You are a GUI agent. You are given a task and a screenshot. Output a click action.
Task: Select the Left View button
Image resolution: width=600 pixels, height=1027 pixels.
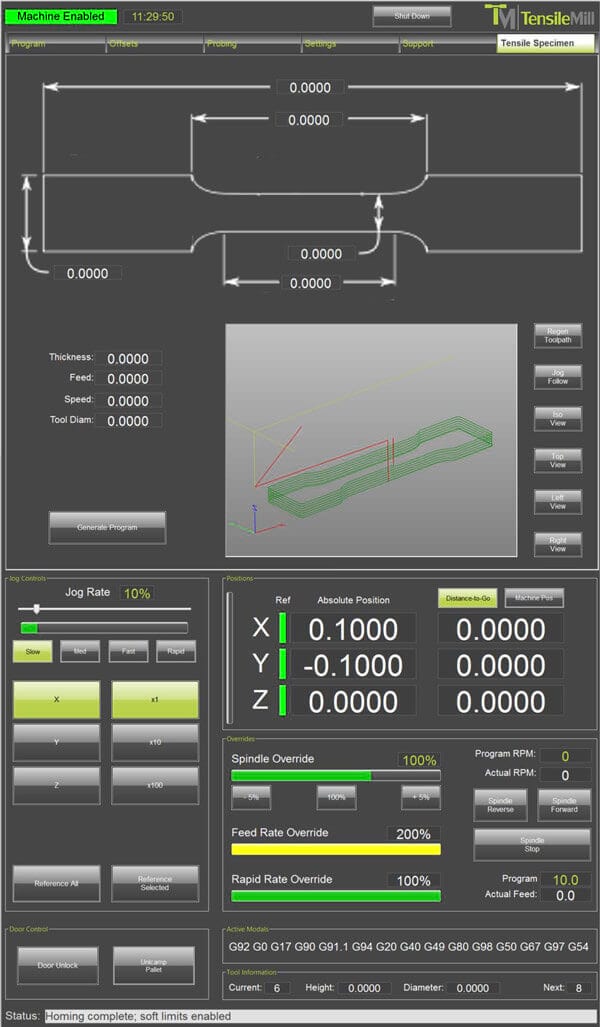click(x=557, y=501)
